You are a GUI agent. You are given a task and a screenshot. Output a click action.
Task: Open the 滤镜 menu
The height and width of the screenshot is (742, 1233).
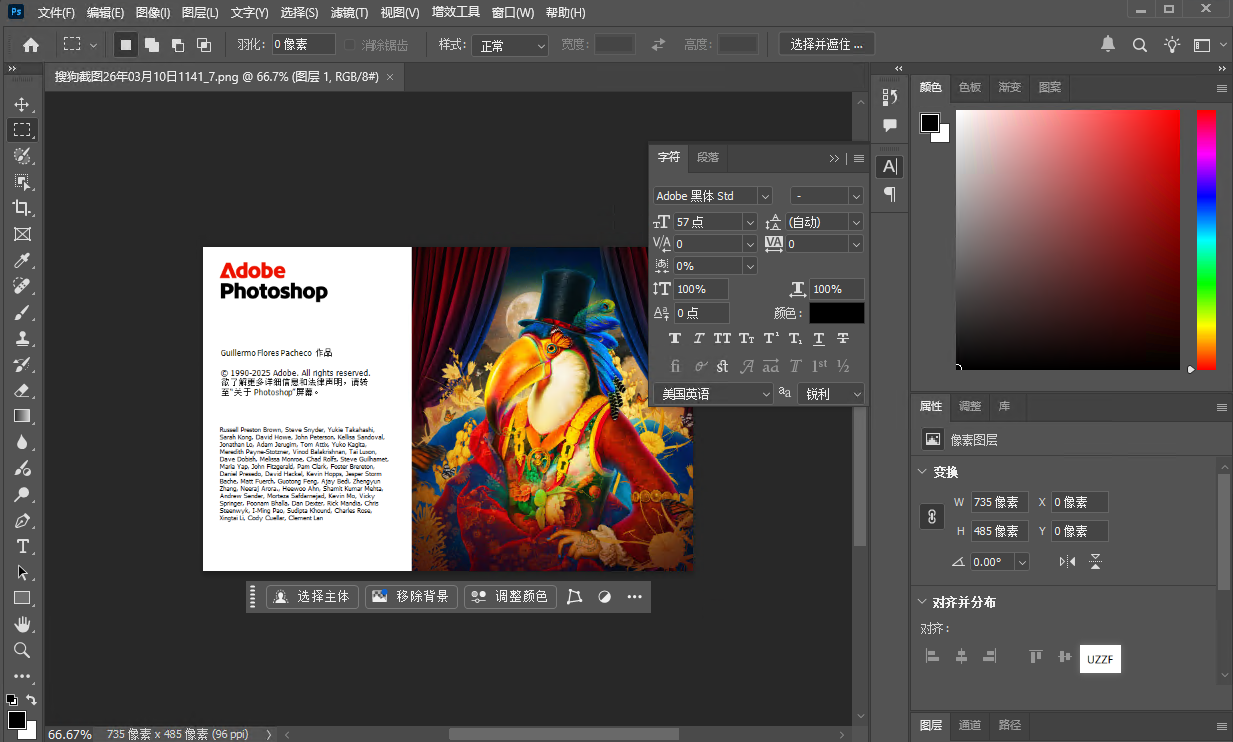pos(350,12)
